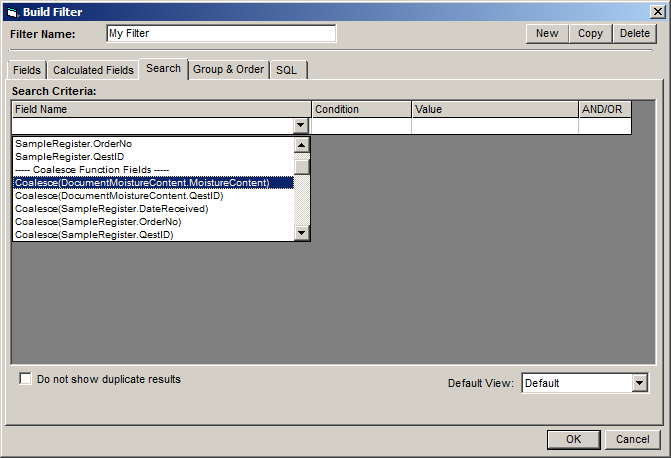Viewport: 671px width, 458px height.
Task: Choose SampleRegister.OrderNo in field list
Action: [73, 144]
